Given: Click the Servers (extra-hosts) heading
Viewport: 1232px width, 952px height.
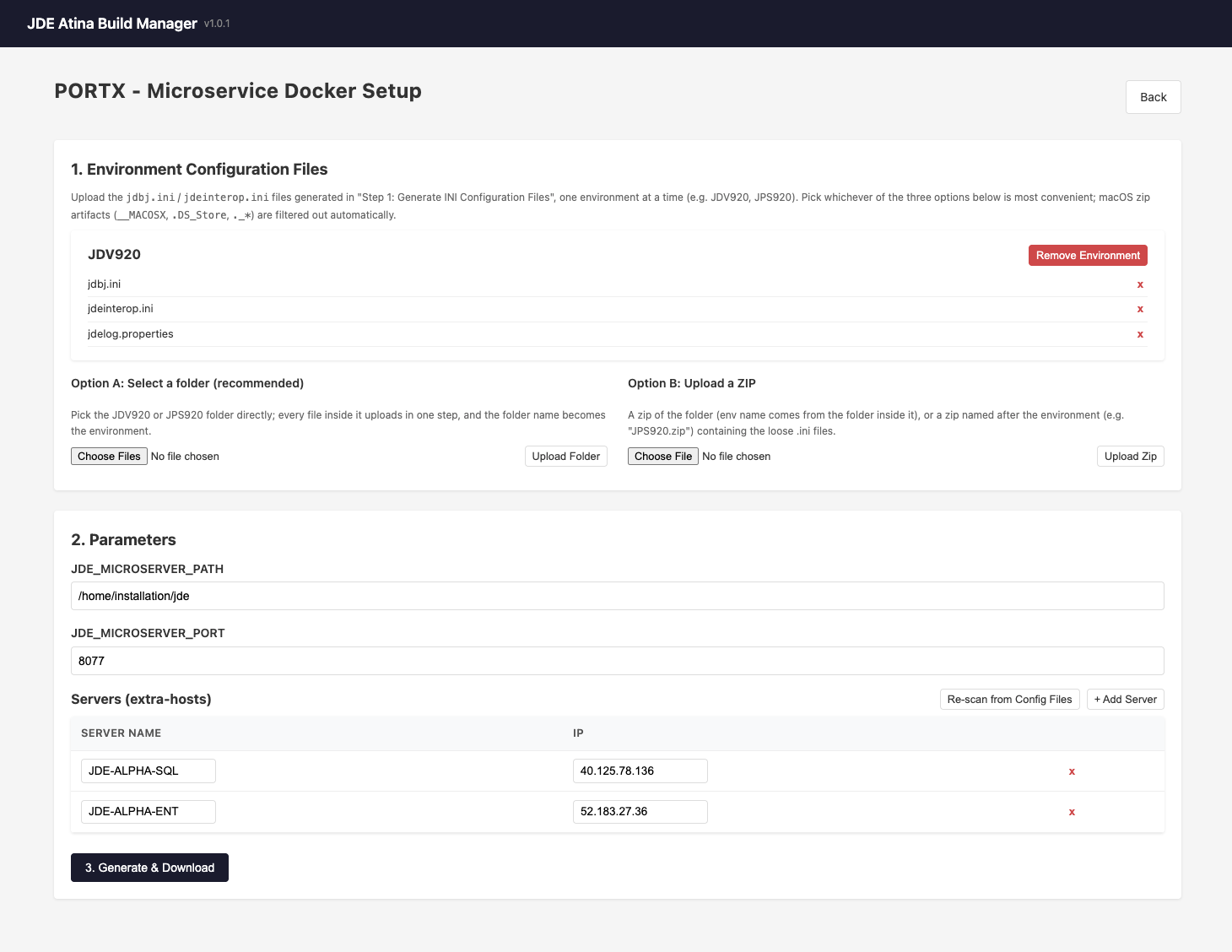Looking at the screenshot, I should tap(141, 699).
